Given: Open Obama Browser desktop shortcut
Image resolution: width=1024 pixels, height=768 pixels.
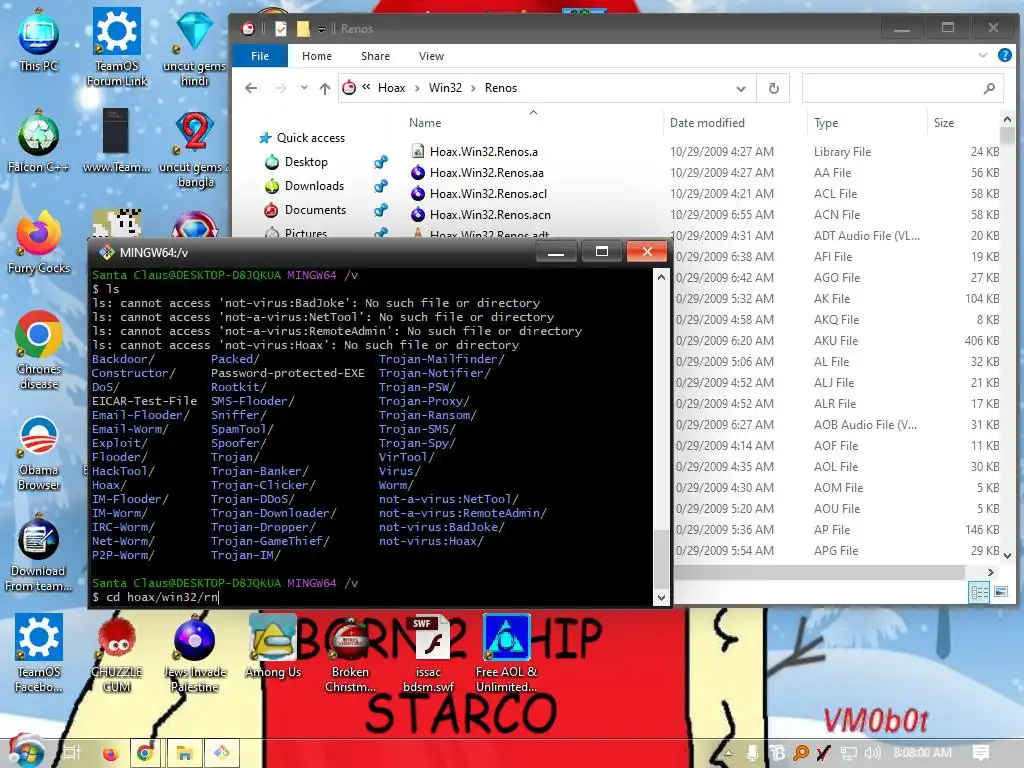Looking at the screenshot, I should [x=39, y=452].
